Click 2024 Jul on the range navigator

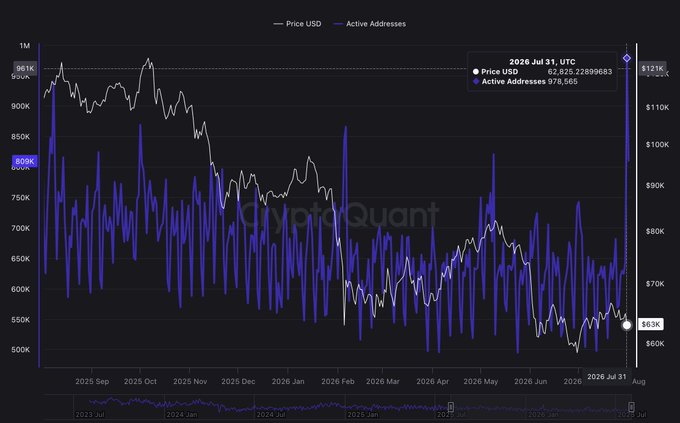271,415
